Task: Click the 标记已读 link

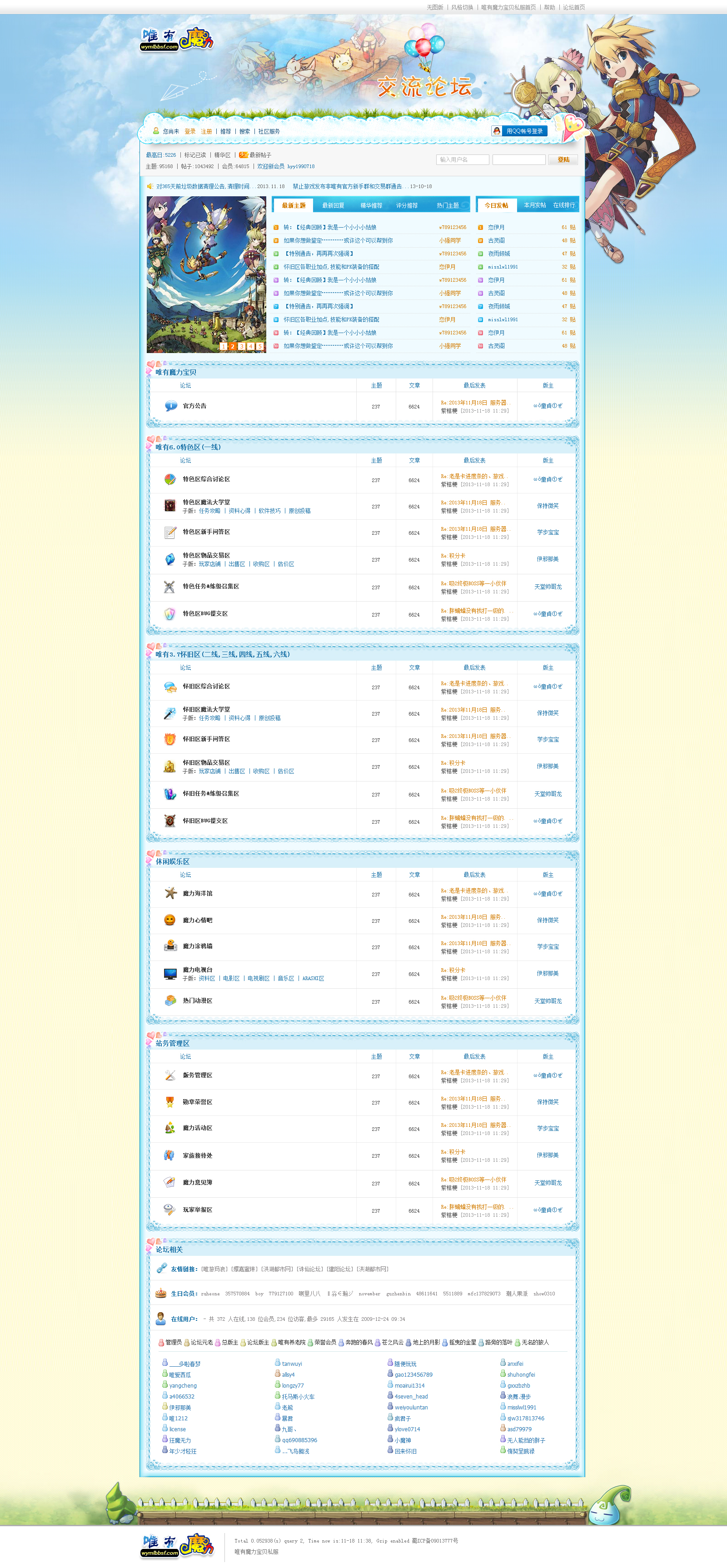Action: pos(195,155)
